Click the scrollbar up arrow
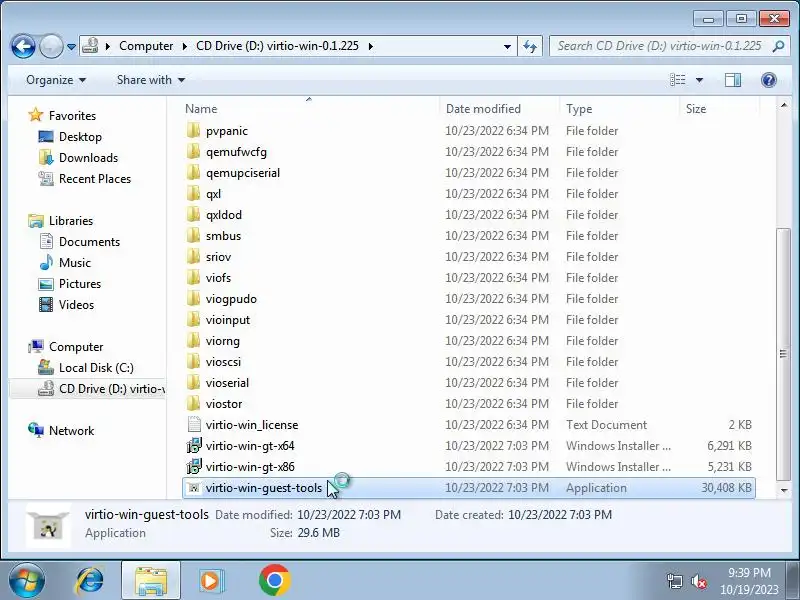Screen dimensions: 800x600 click(784, 105)
